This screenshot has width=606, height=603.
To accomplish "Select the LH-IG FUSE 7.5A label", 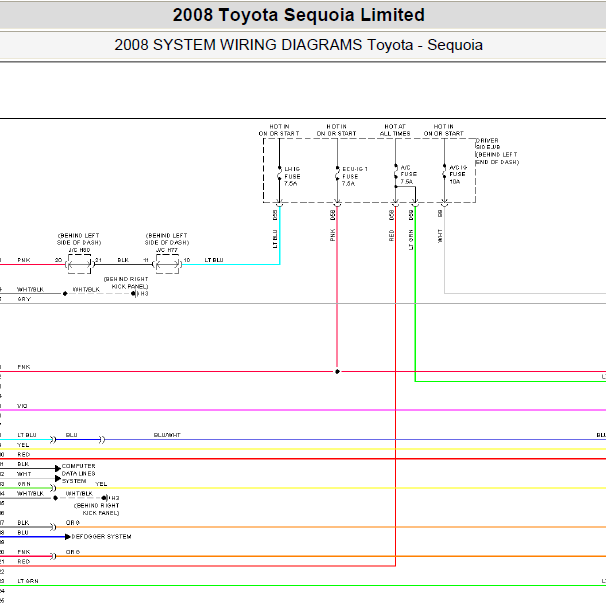I will click(x=292, y=176).
